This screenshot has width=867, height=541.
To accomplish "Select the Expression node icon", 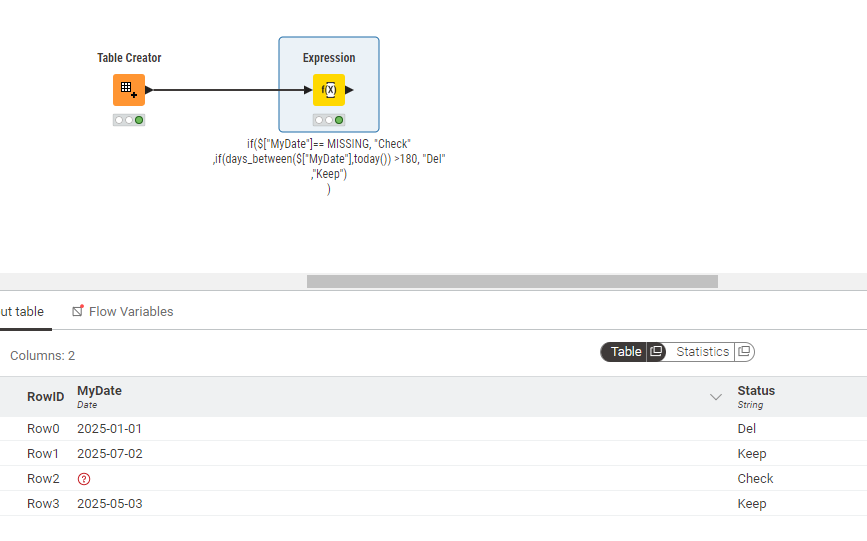I will pos(328,90).
